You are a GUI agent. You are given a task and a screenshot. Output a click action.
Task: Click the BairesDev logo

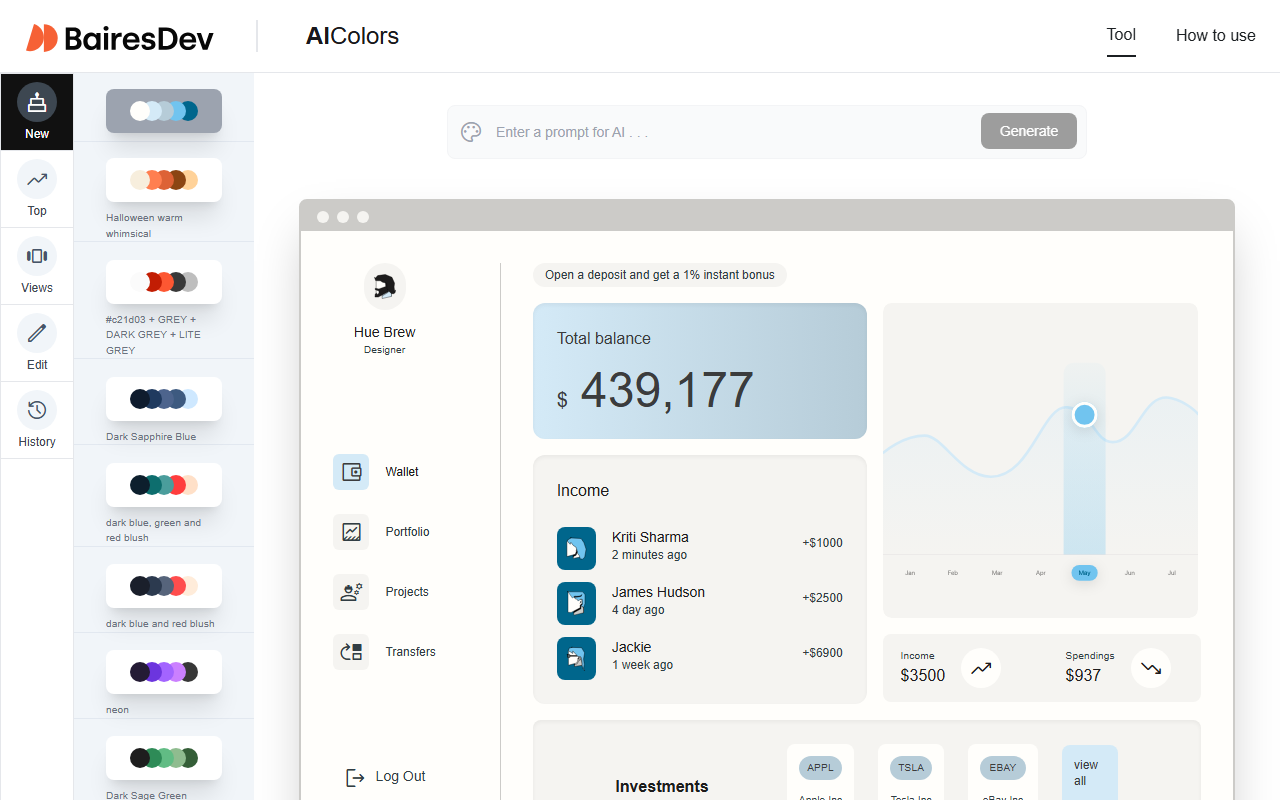click(120, 38)
